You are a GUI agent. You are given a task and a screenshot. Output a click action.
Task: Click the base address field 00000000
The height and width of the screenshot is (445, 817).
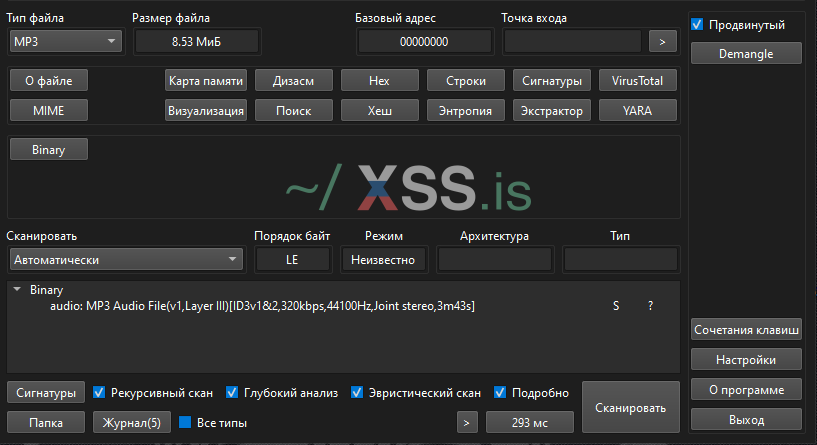click(x=424, y=42)
